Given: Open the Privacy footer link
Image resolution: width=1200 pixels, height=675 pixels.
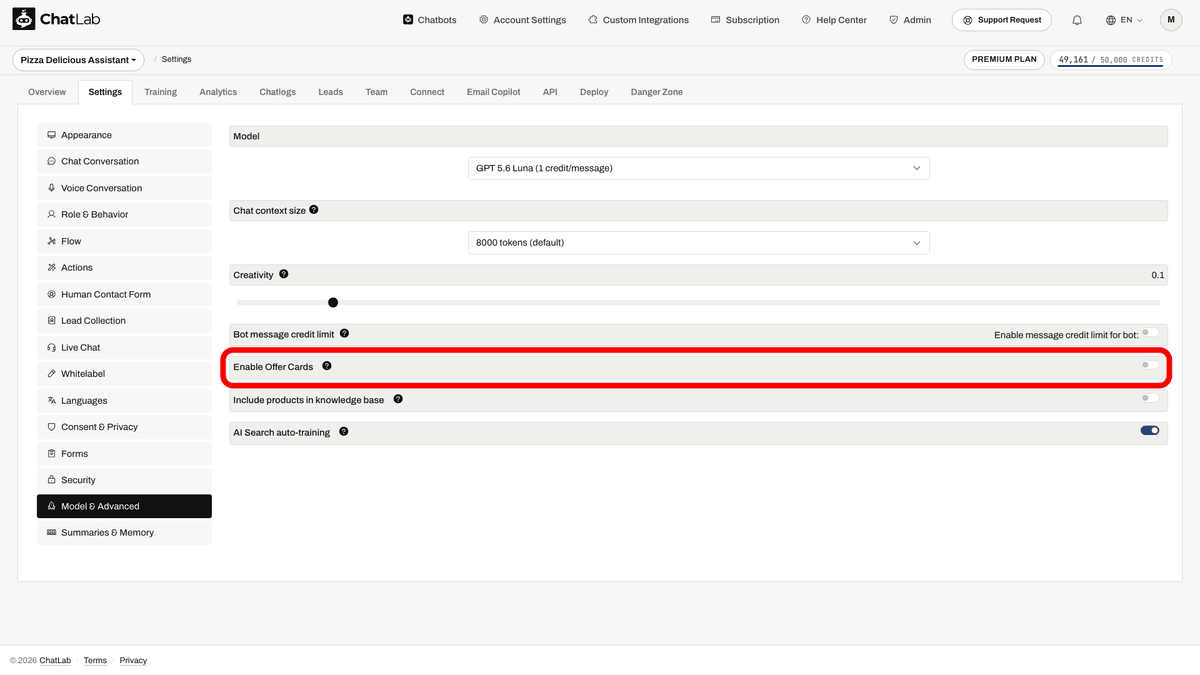Looking at the screenshot, I should [x=133, y=660].
